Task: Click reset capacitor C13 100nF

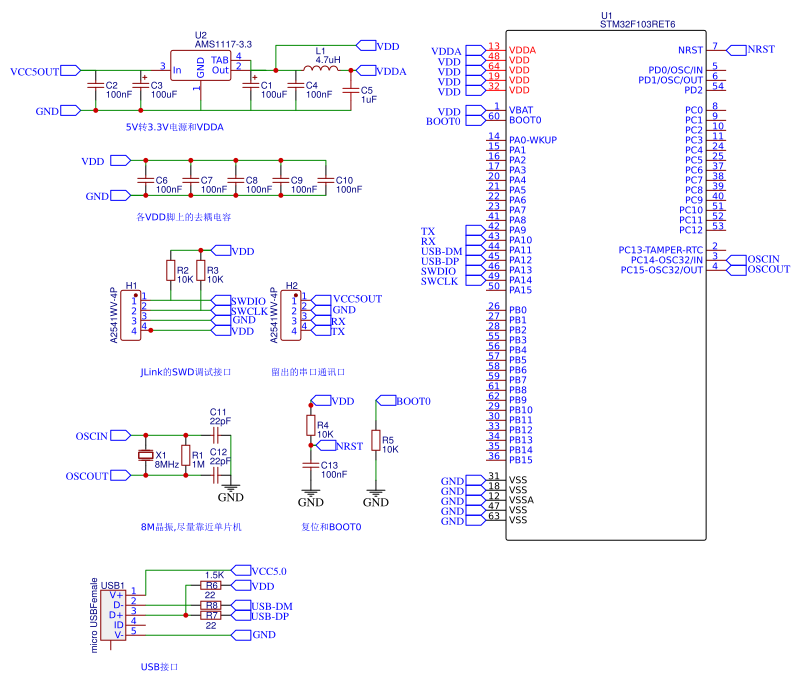Action: [311, 465]
